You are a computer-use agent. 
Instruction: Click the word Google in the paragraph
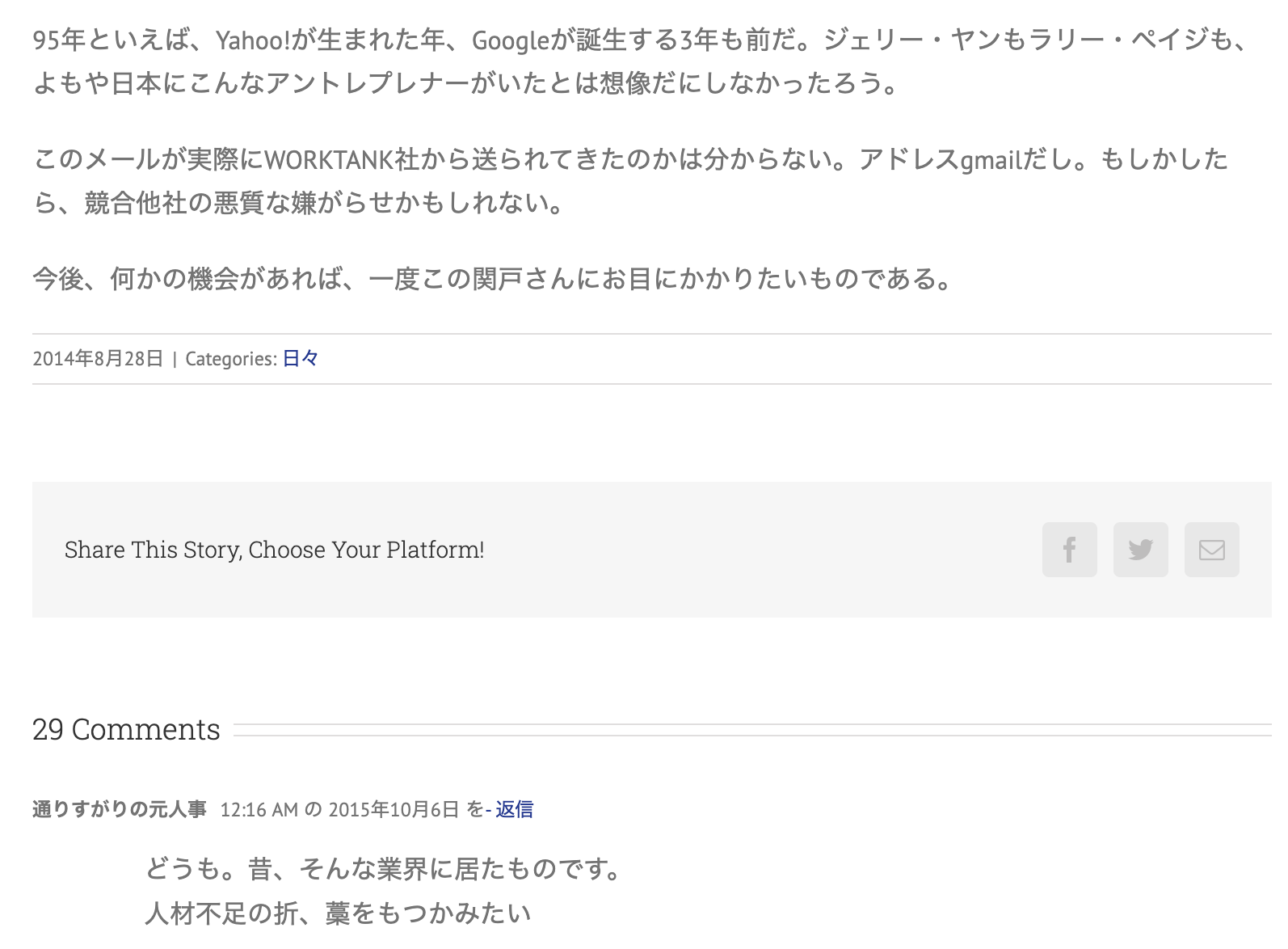[x=510, y=40]
